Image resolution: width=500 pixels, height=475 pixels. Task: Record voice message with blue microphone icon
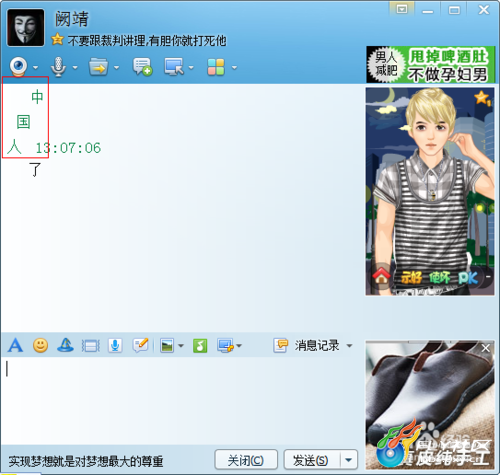[115, 345]
